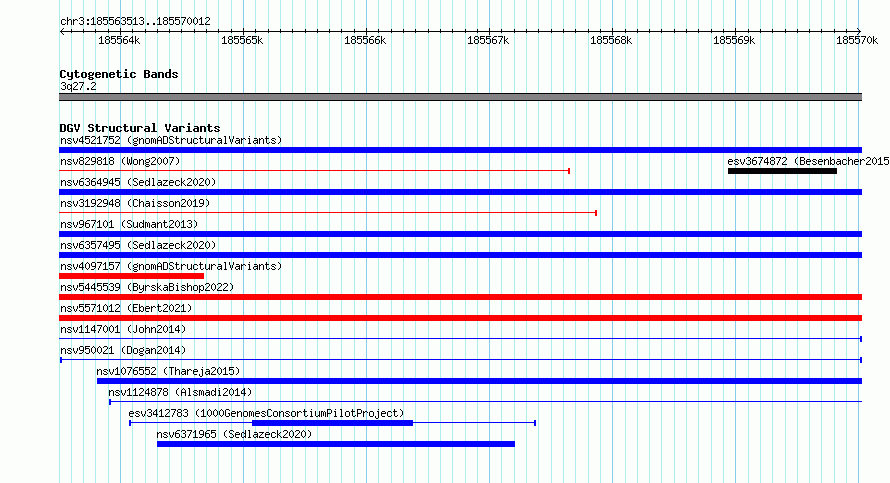Click ruler position 185564k

[x=119, y=40]
